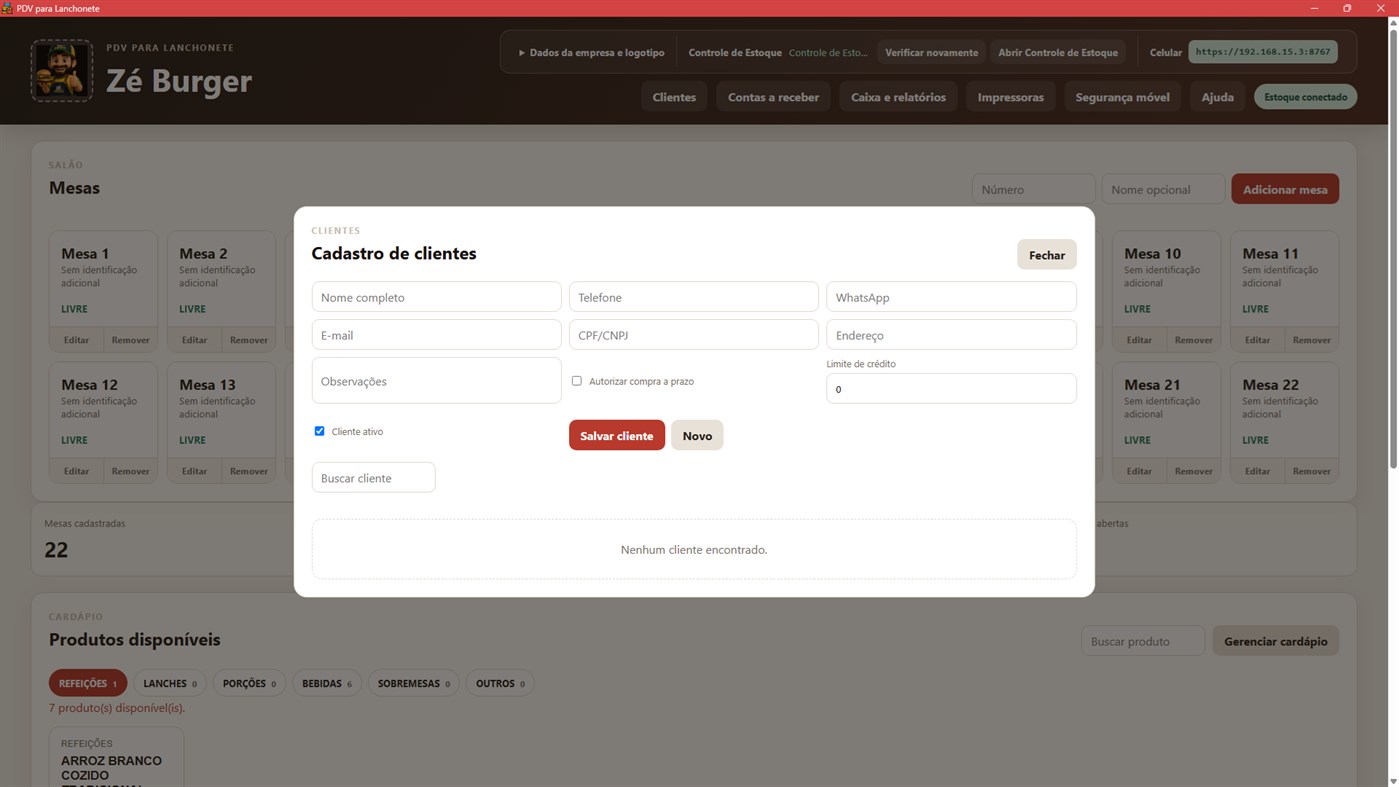Viewport: 1399px width, 787px height.
Task: Select the OUTROS category tab
Action: click(500, 683)
